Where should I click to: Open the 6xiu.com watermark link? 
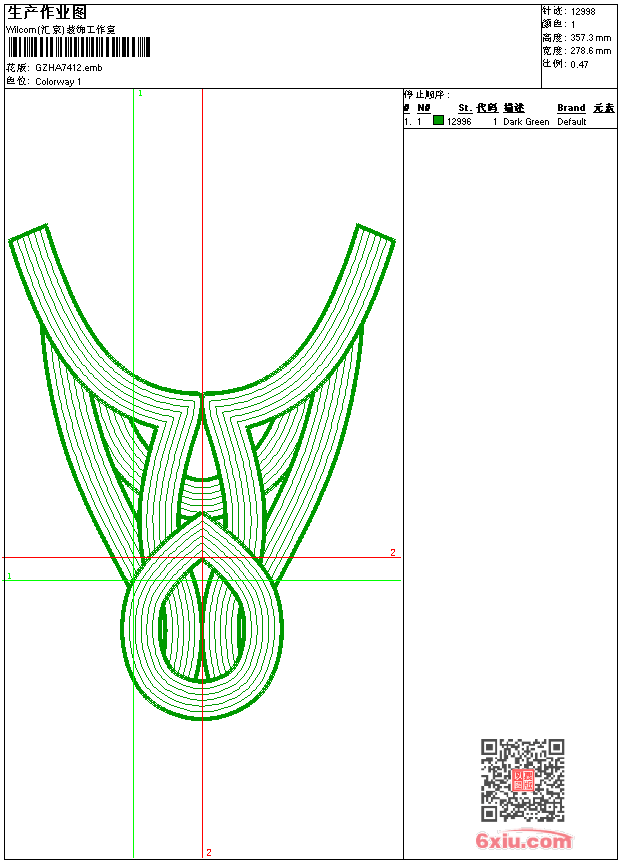point(524,842)
